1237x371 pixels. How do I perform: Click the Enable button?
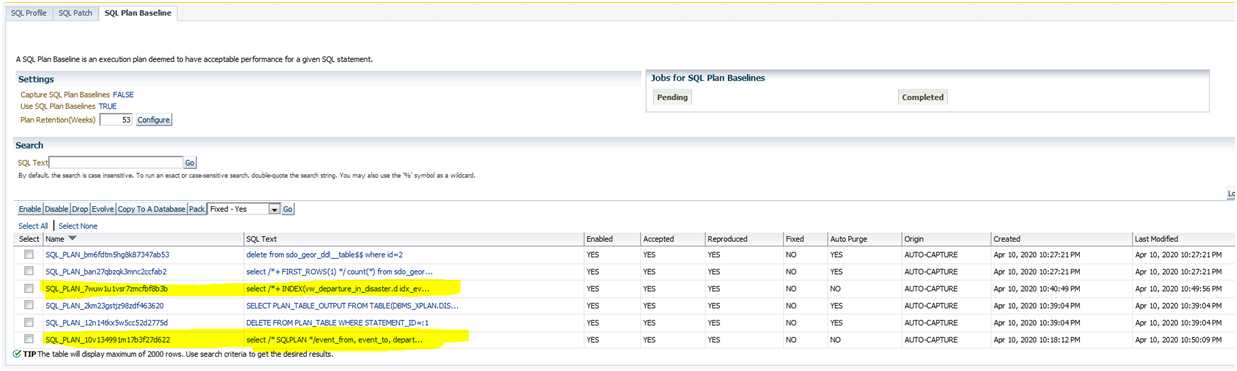tap(30, 209)
